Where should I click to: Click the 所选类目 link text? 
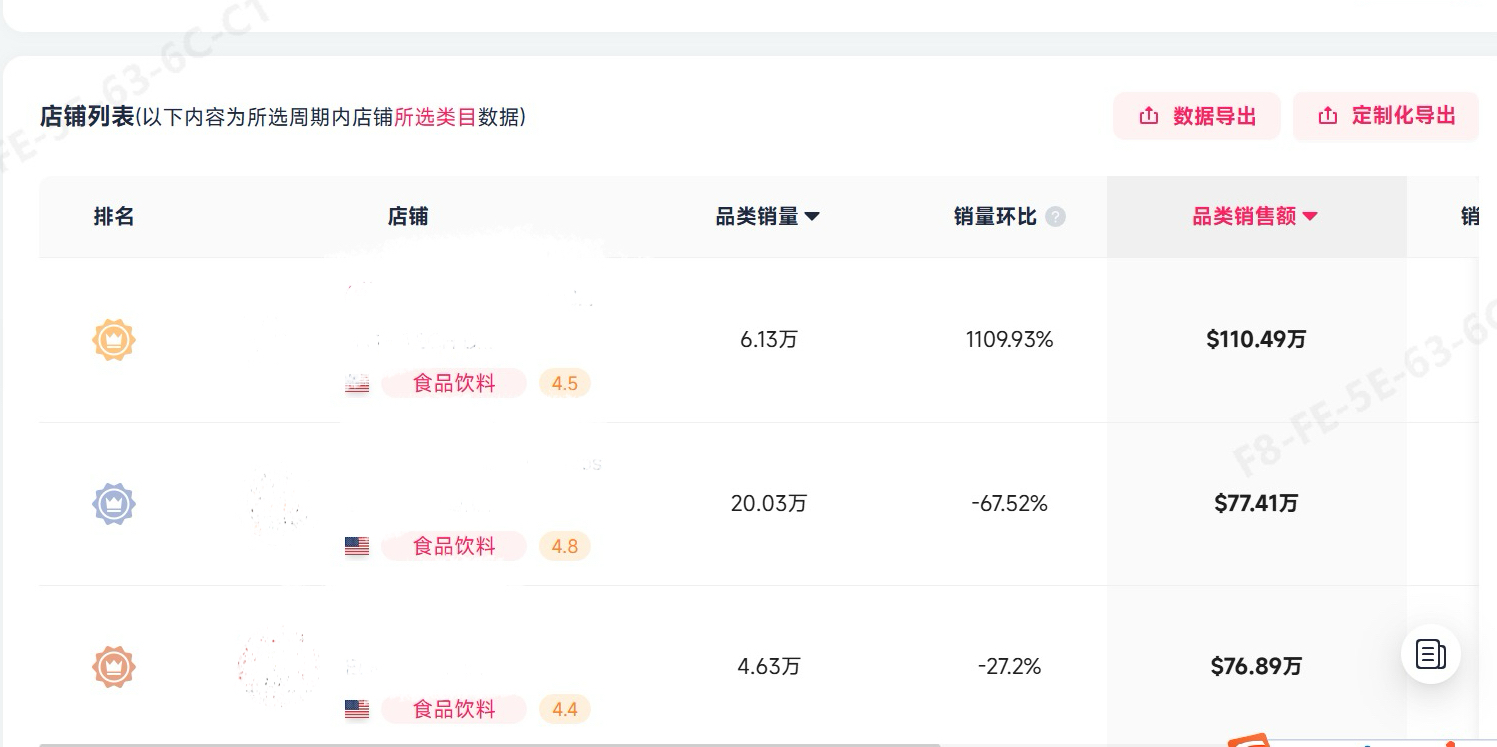(435, 117)
